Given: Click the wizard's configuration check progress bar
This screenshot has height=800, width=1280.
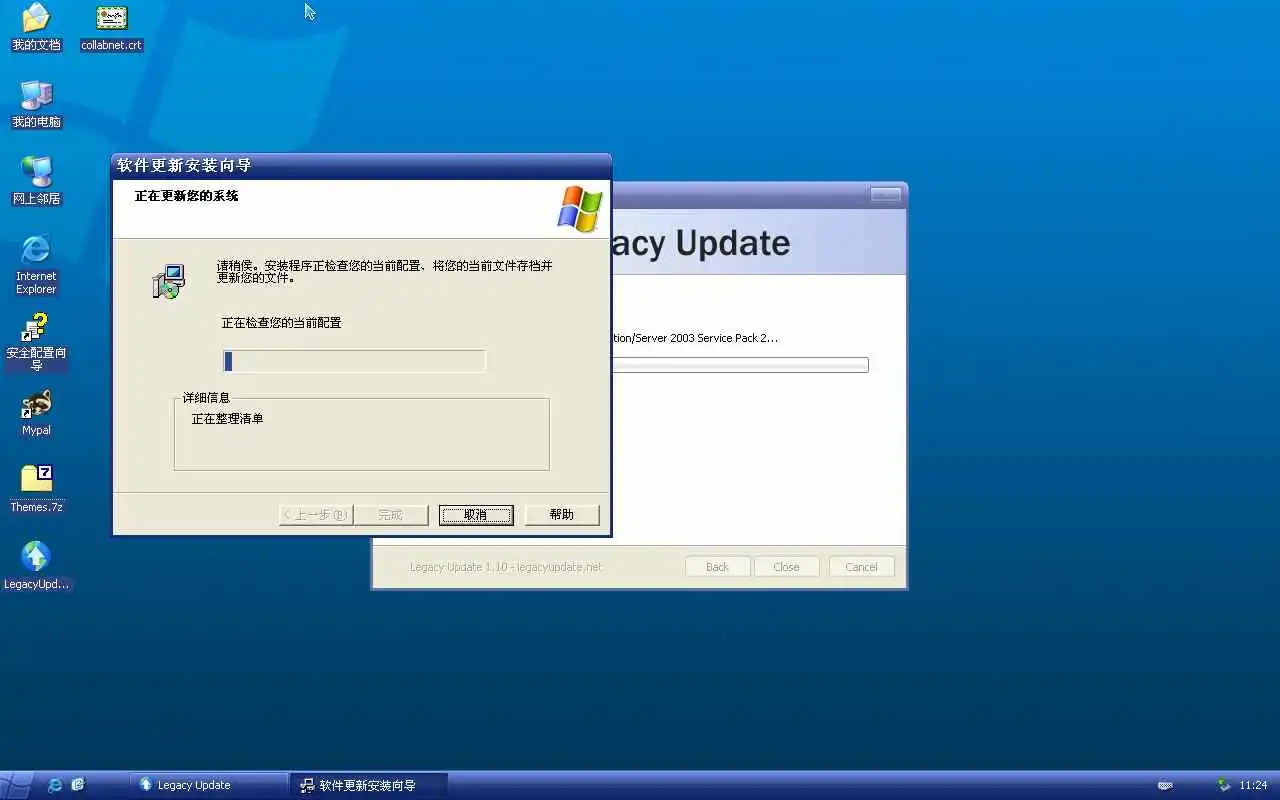Looking at the screenshot, I should point(354,361).
